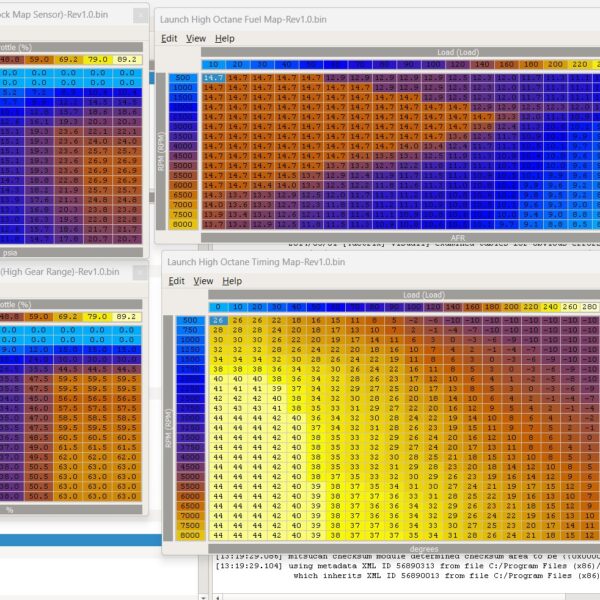Select Load 10 column header in Fuel Map
600x600 pixels.
(x=214, y=65)
